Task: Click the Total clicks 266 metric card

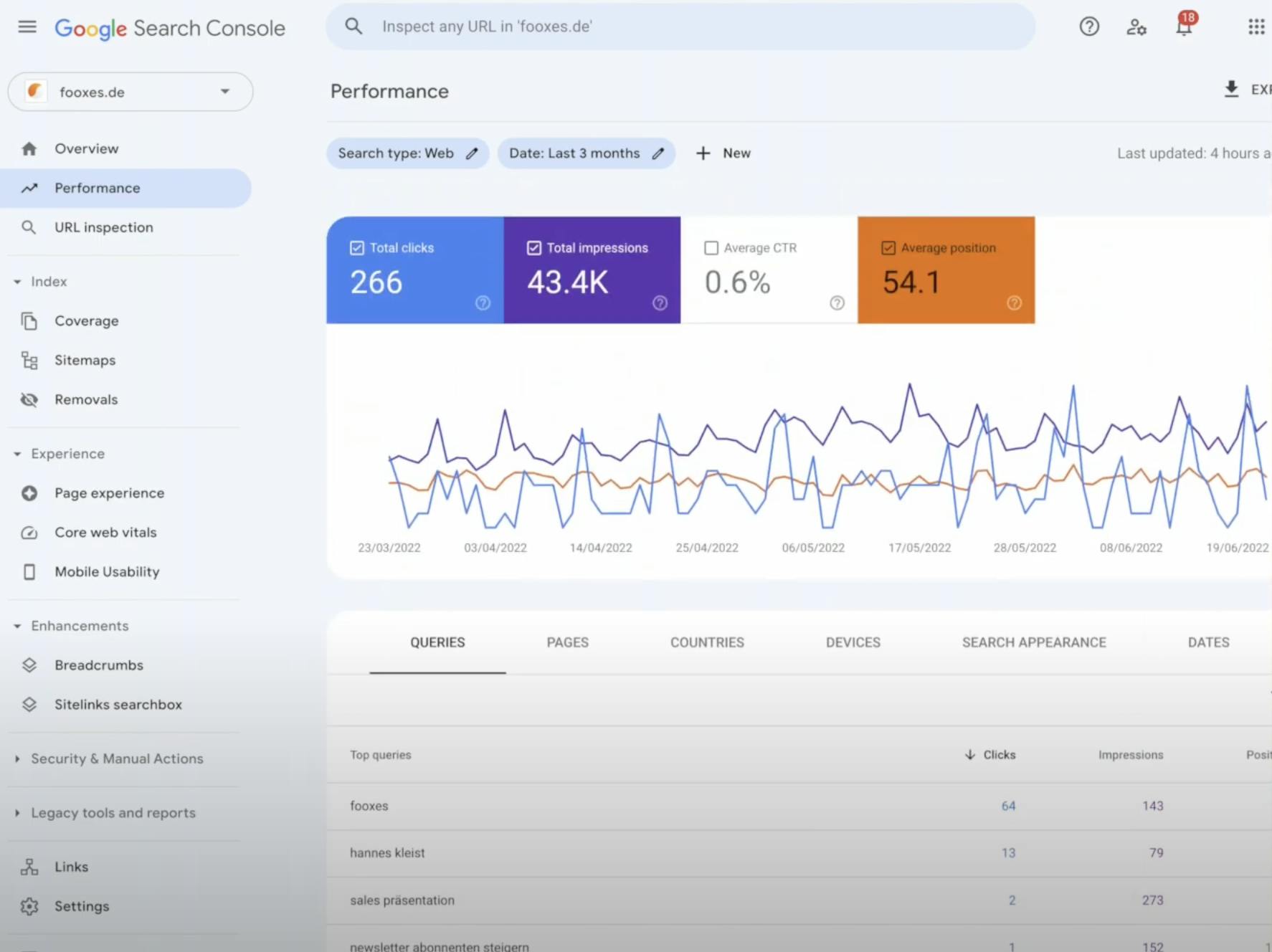Action: [x=415, y=270]
